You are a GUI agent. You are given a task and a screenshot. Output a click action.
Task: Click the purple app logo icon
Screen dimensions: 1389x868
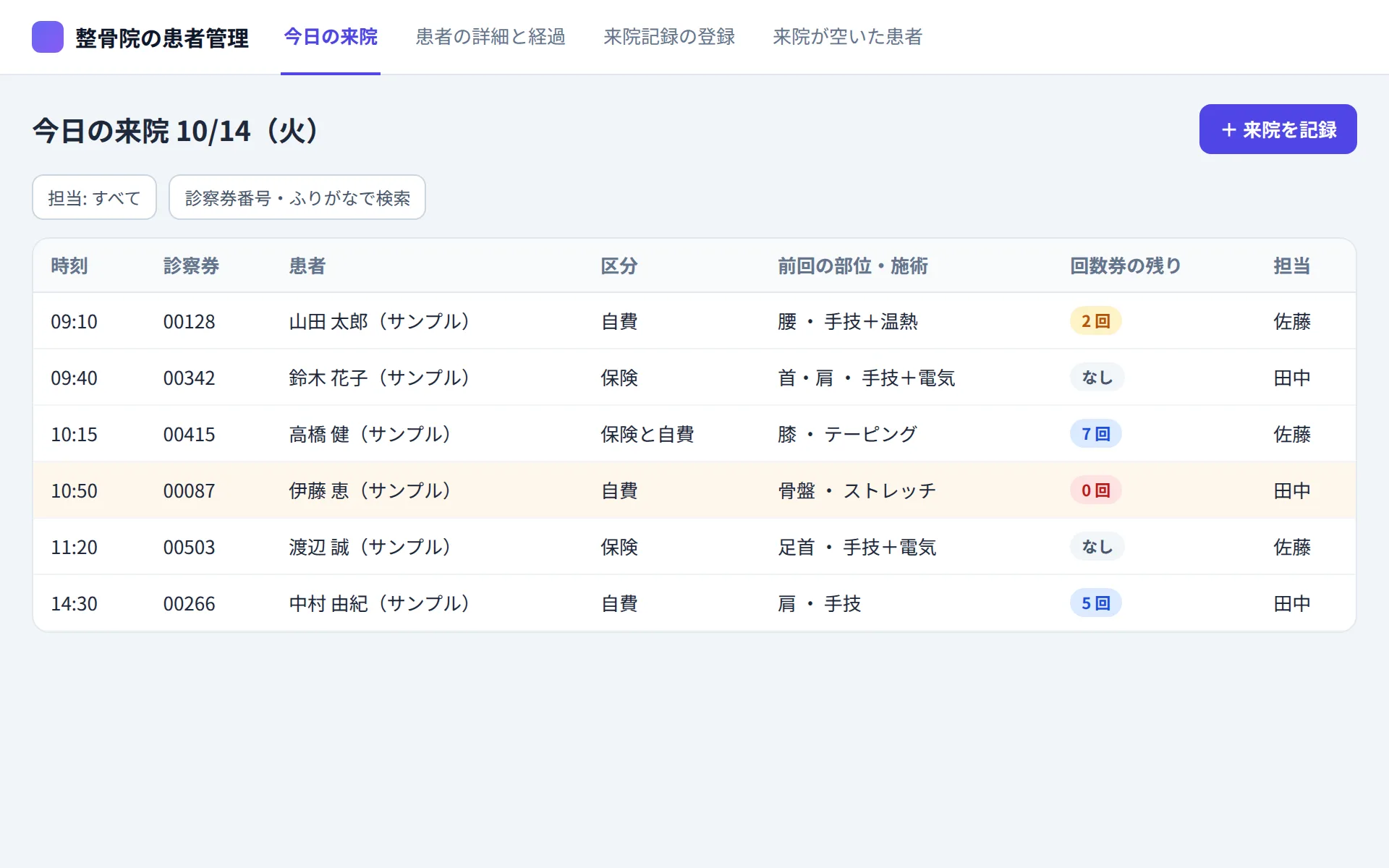(48, 37)
